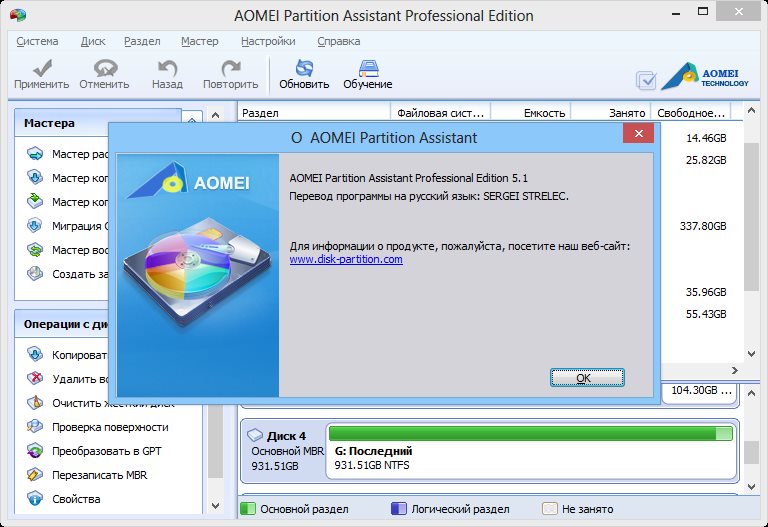This screenshot has height=527, width=768.
Task: Select Проверка поверхности operation
Action: 110,427
